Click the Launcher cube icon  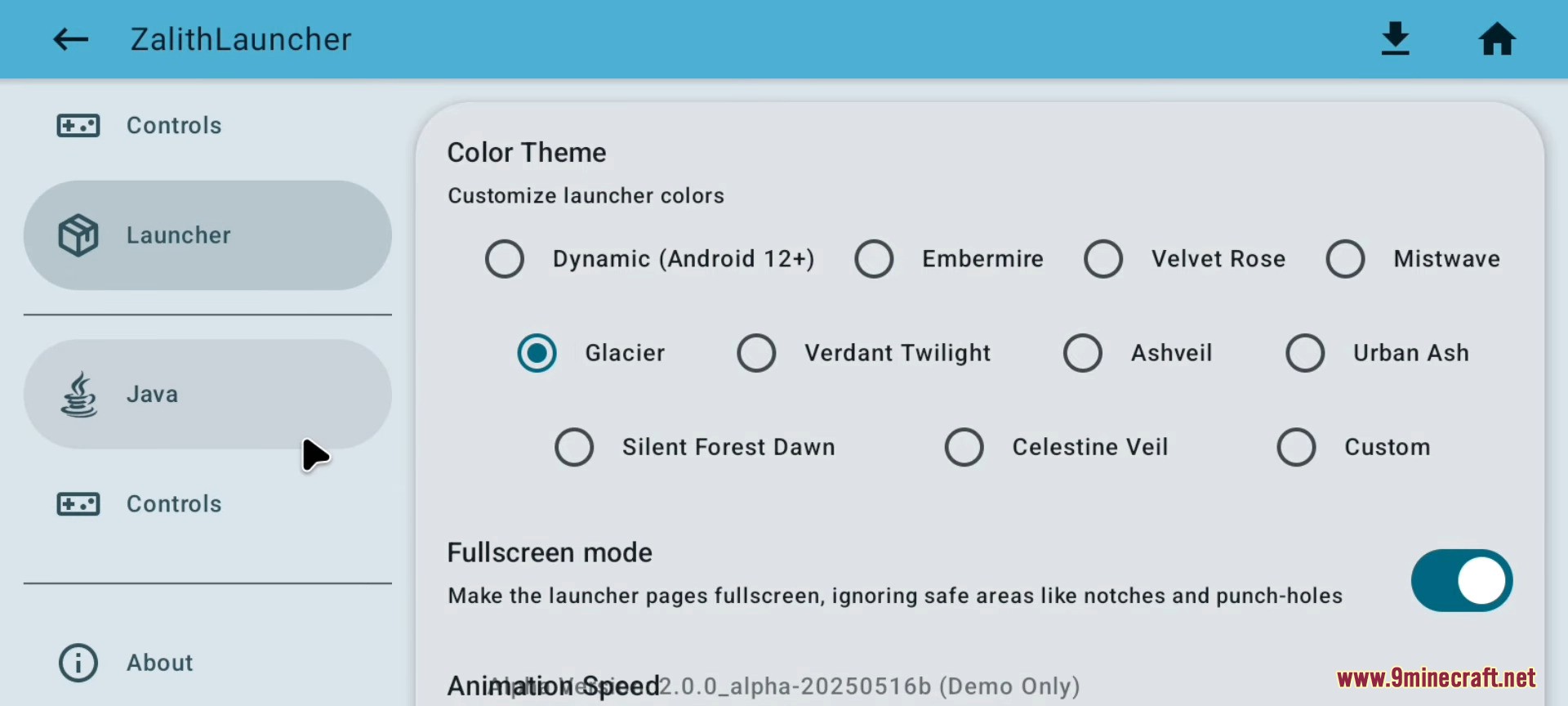tap(78, 235)
